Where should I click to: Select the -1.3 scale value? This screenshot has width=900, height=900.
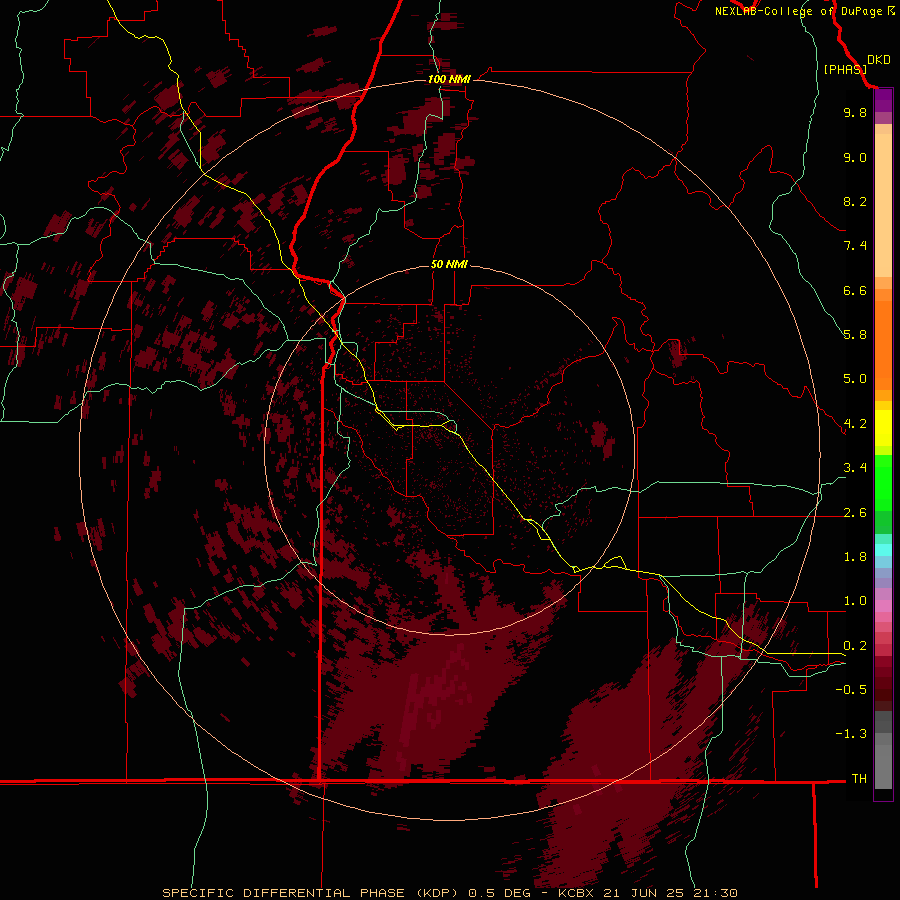851,734
